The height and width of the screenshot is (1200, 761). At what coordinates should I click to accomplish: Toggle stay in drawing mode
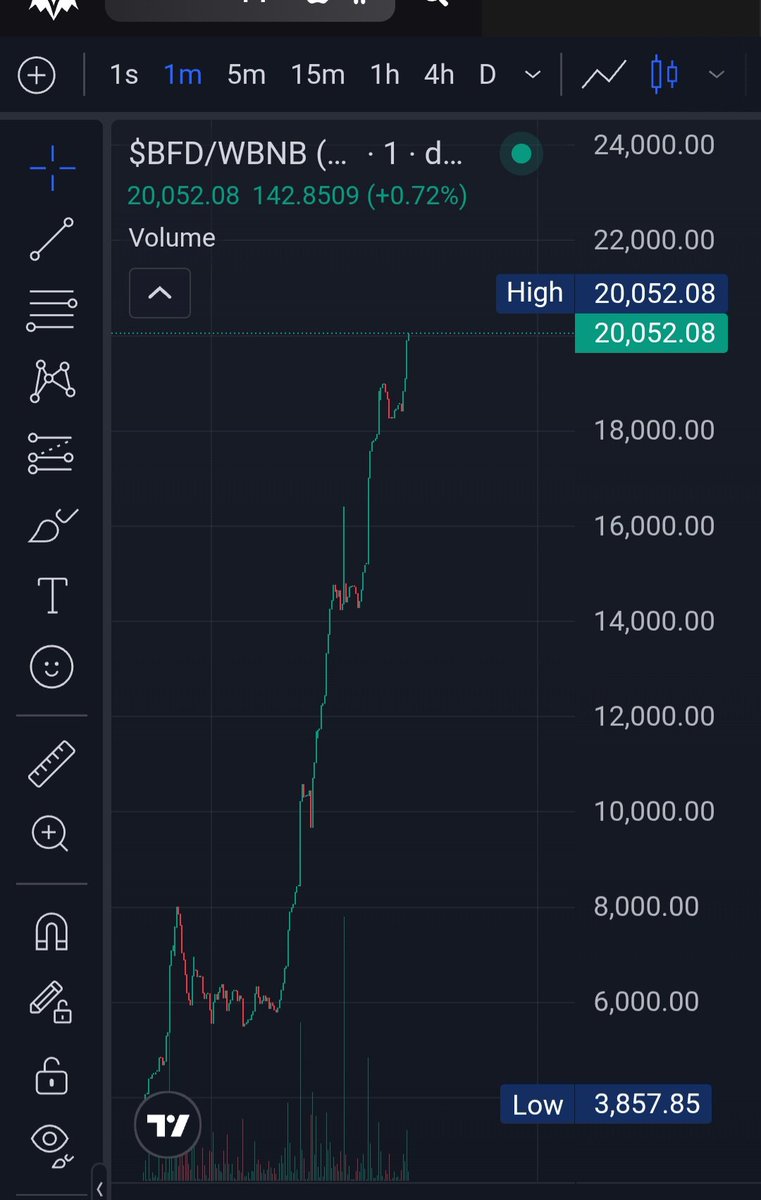pyautogui.click(x=50, y=1003)
